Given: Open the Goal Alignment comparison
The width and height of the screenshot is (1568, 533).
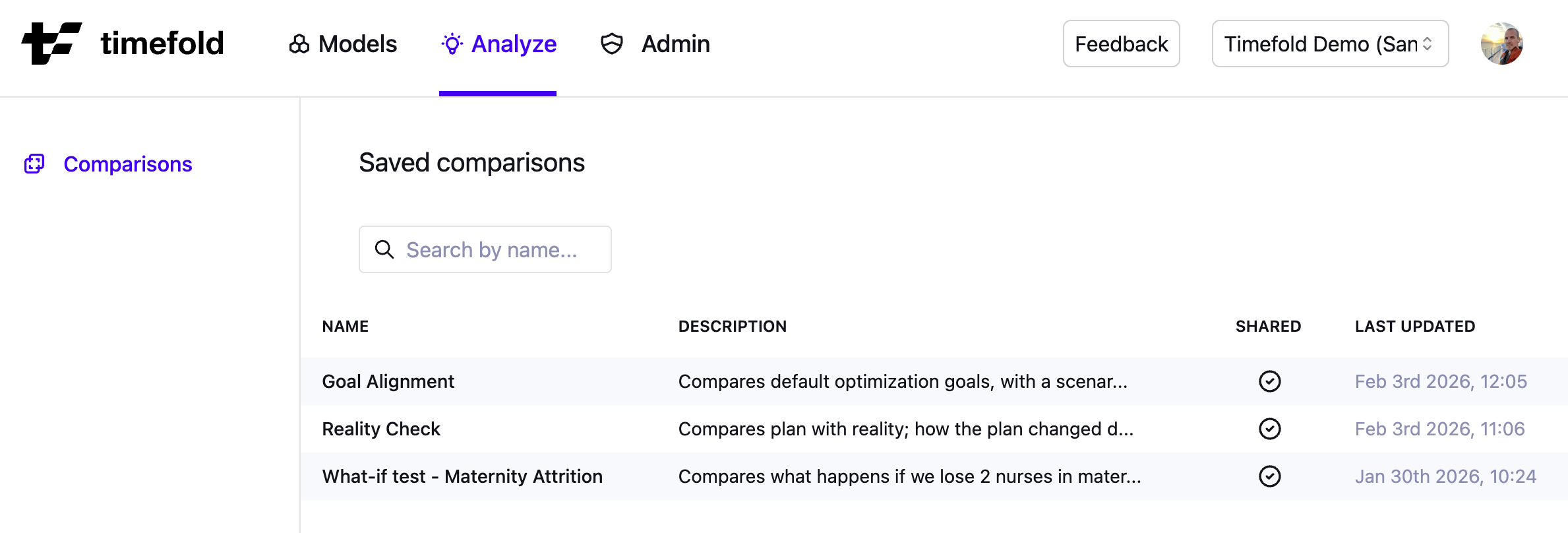Looking at the screenshot, I should coord(388,381).
